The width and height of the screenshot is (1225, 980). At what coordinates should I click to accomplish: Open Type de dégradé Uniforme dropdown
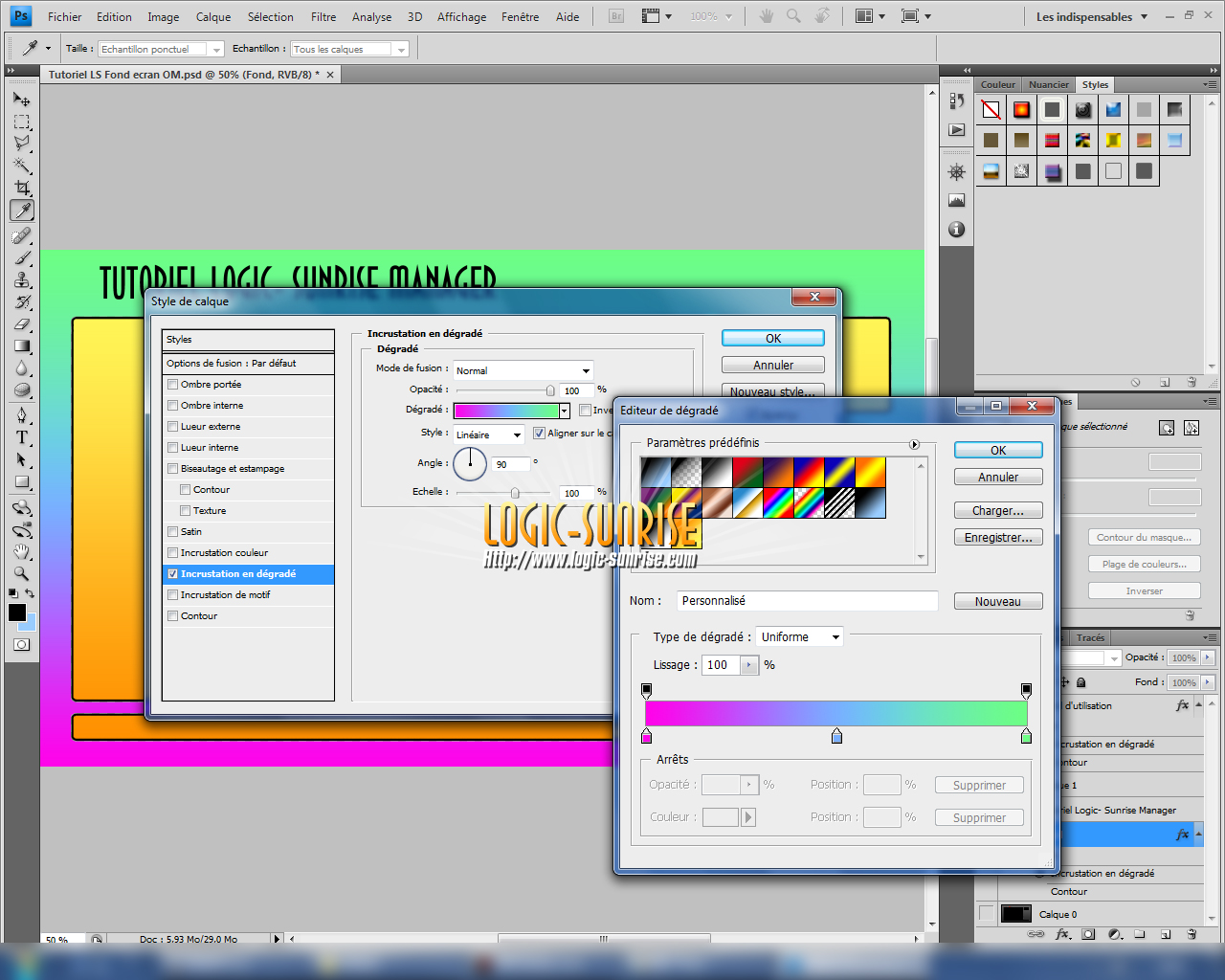pos(800,636)
